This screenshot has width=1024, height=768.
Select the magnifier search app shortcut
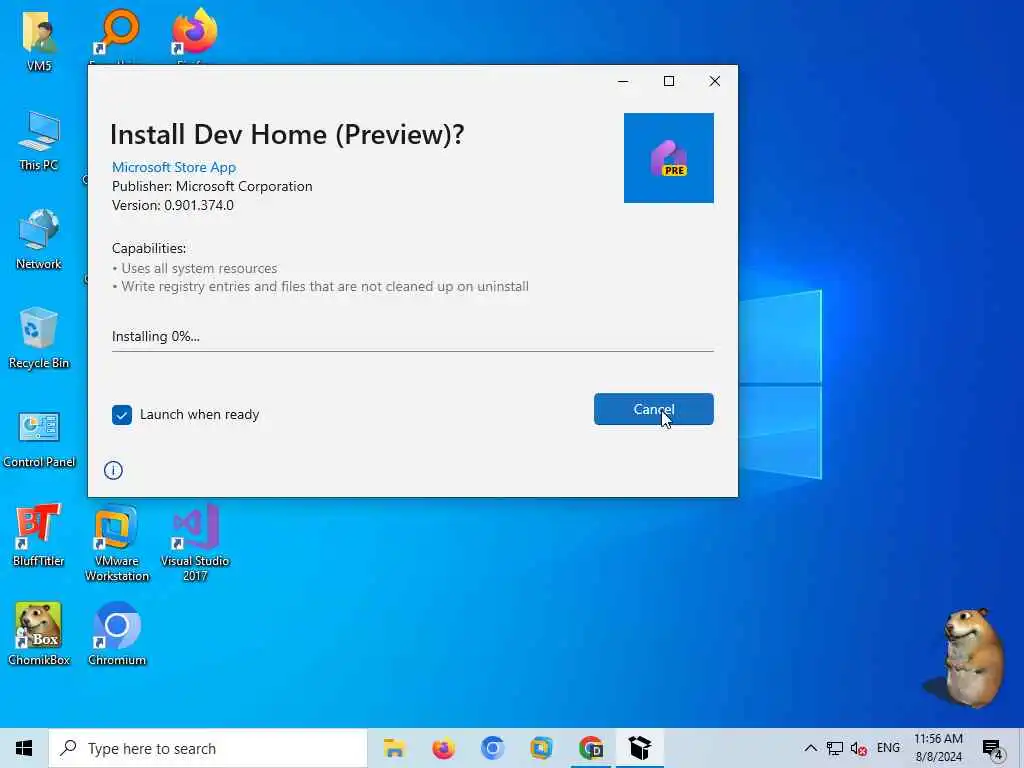(x=117, y=33)
